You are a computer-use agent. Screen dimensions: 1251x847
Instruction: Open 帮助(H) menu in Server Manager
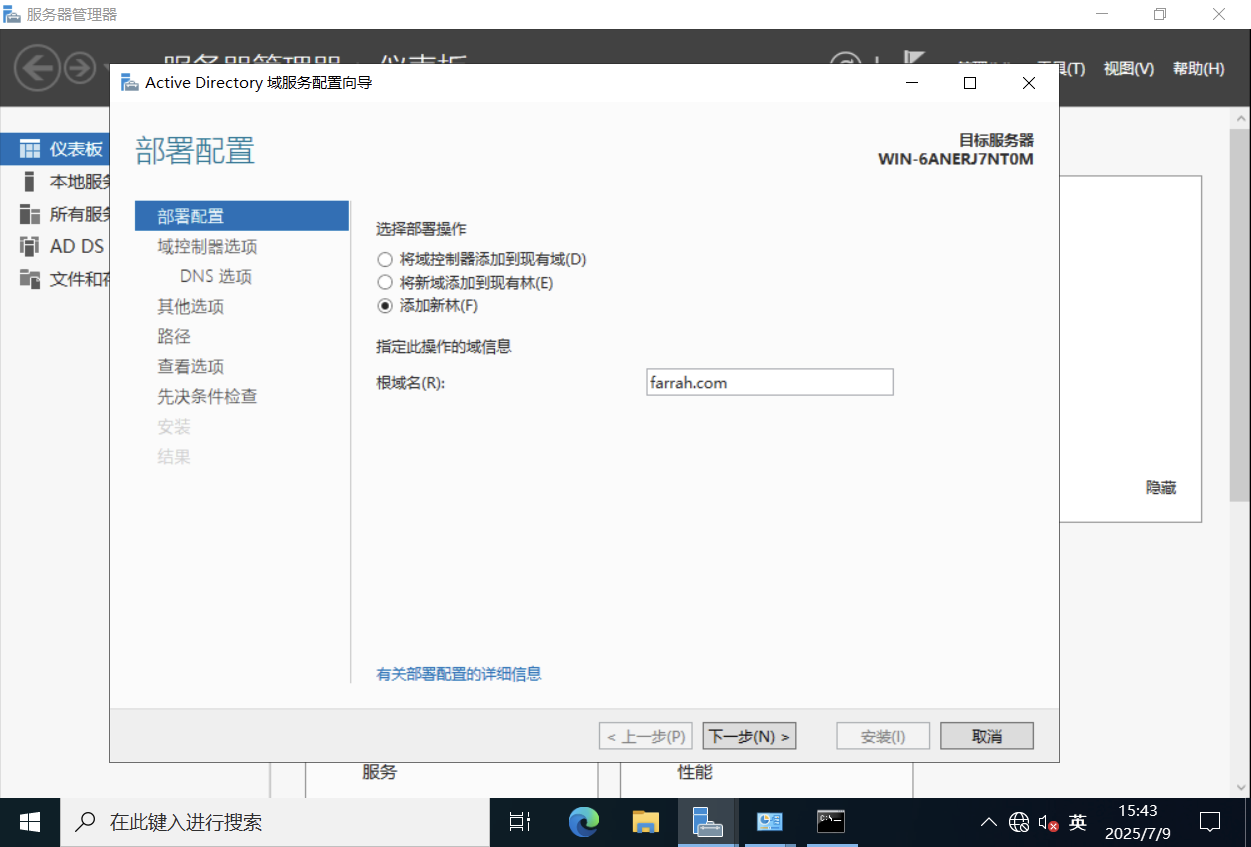[x=1199, y=69]
